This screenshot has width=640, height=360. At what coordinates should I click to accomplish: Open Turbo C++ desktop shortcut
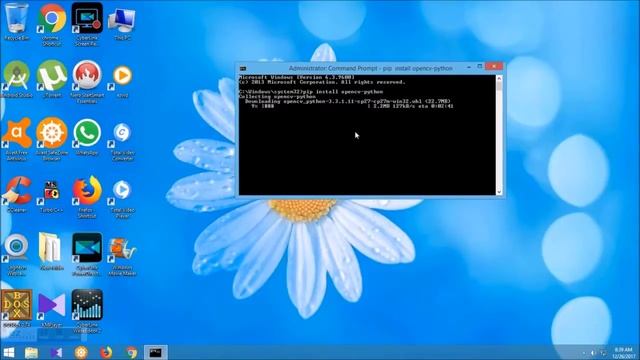coord(52,196)
